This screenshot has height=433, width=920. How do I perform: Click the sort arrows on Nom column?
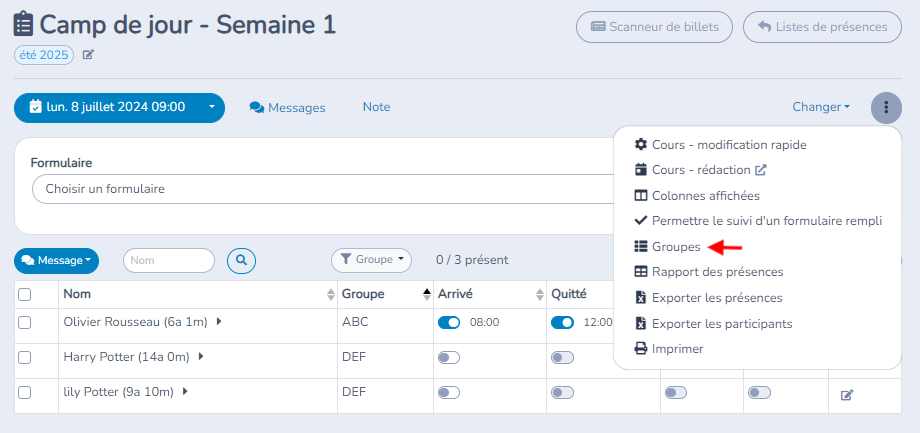[x=331, y=295]
